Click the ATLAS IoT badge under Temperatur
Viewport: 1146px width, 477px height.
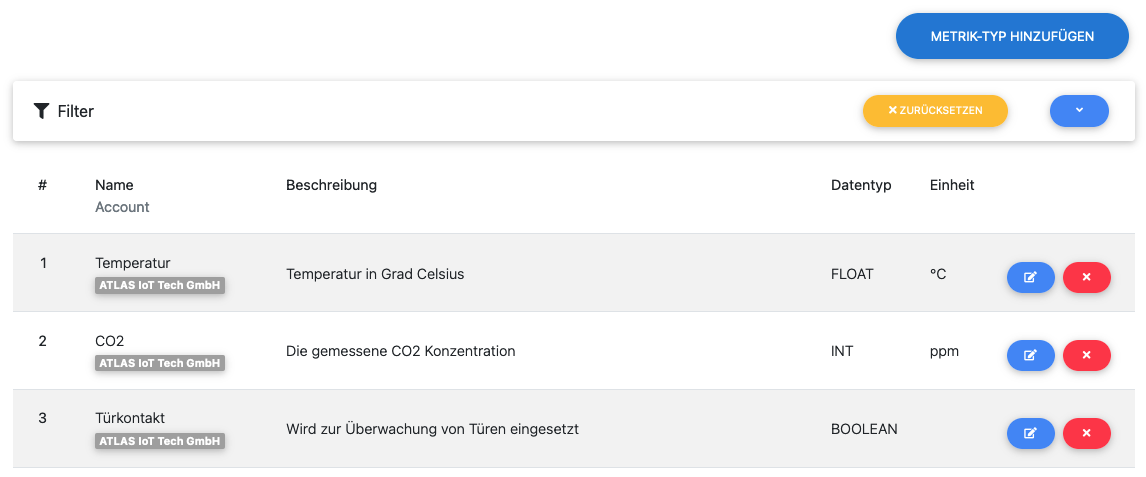point(160,285)
